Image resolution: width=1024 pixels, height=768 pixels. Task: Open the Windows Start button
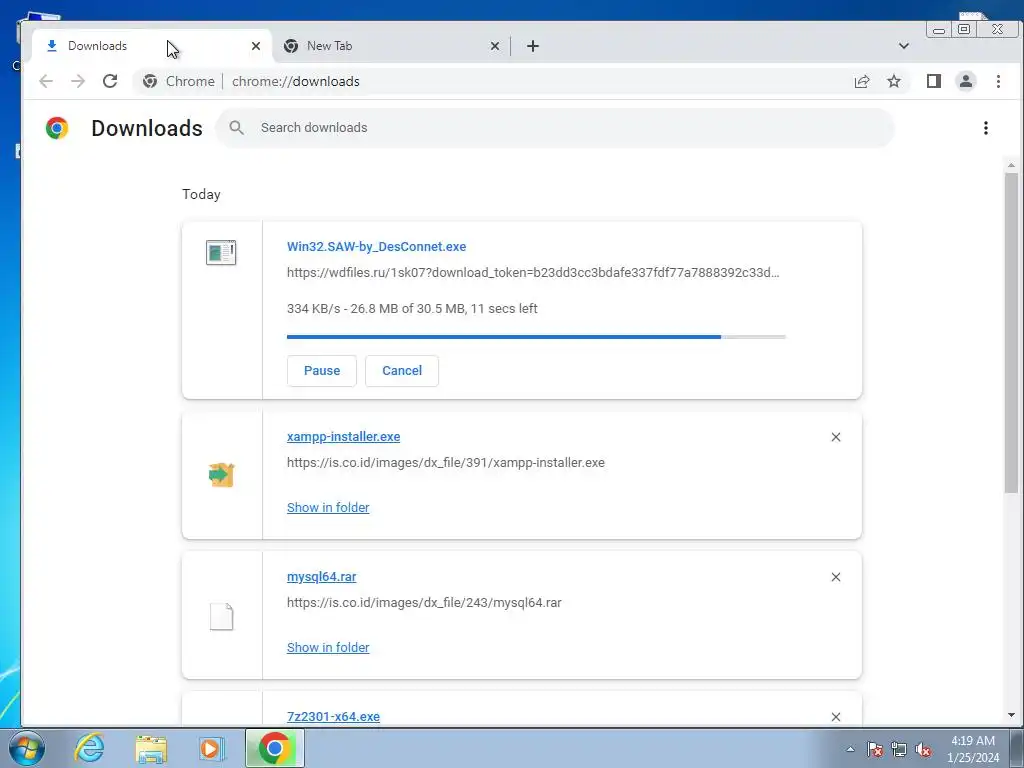tap(27, 748)
